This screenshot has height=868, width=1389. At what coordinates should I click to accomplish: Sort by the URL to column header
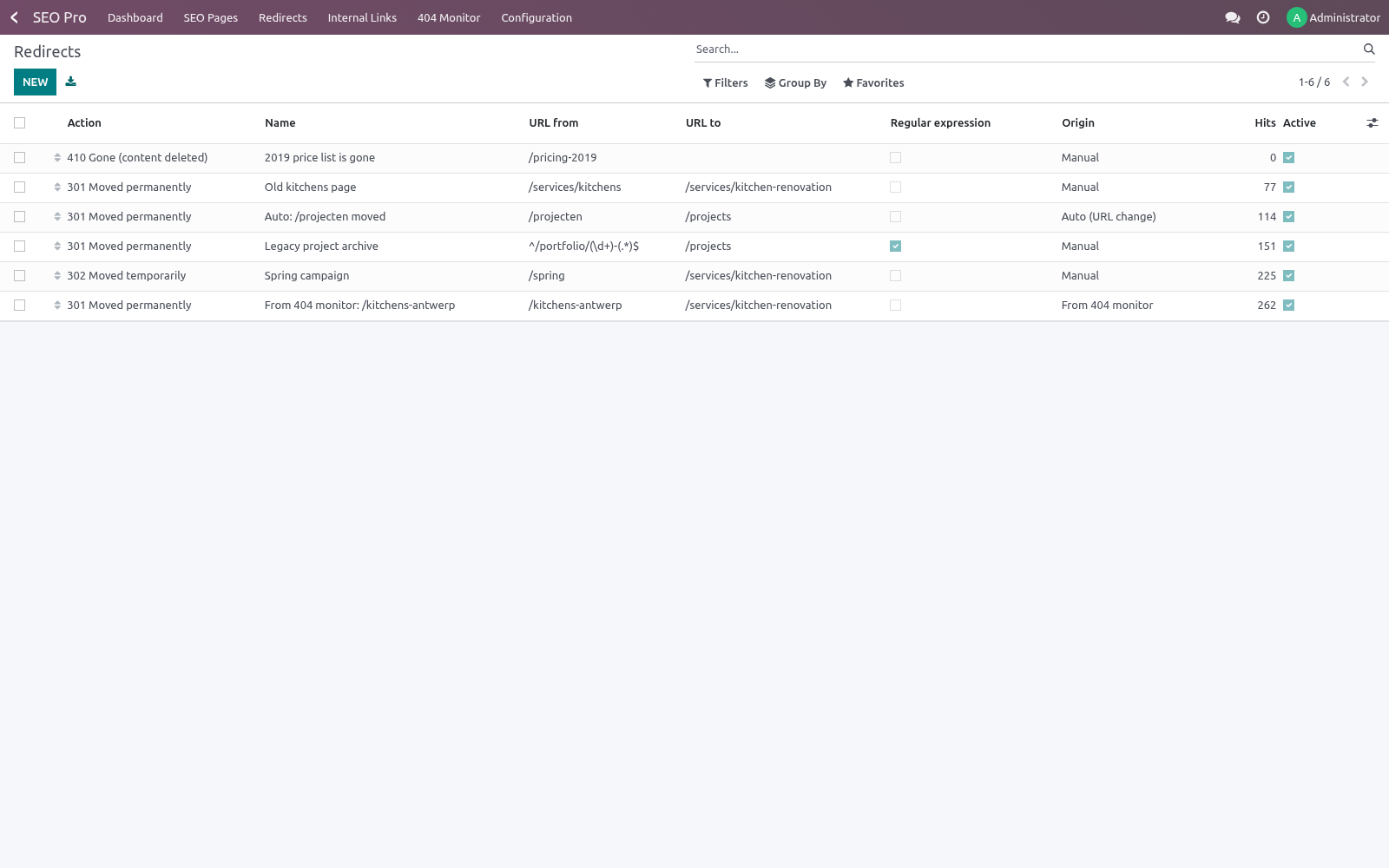click(x=703, y=123)
